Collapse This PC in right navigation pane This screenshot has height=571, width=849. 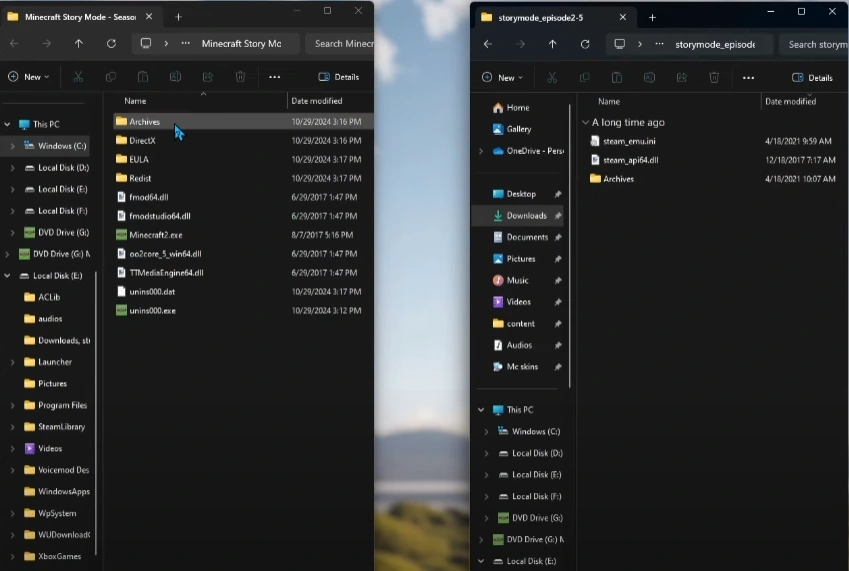[x=481, y=410]
